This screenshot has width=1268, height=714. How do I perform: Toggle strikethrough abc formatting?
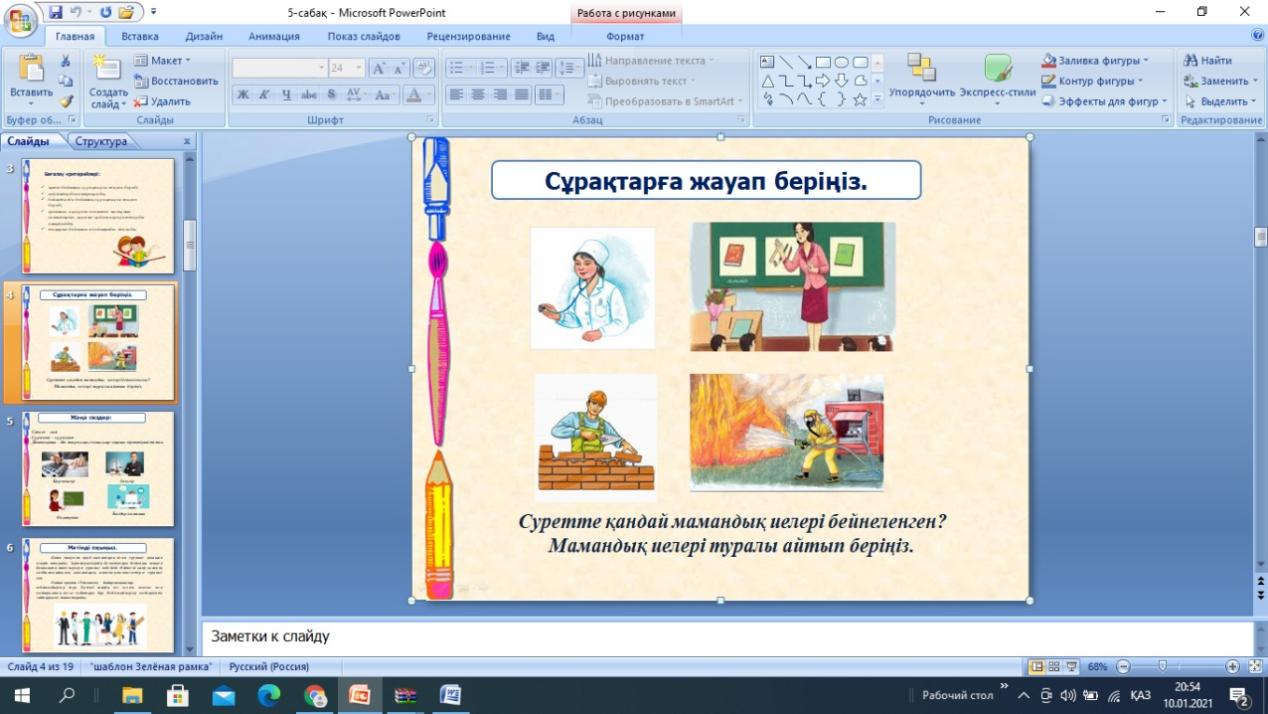tap(308, 95)
